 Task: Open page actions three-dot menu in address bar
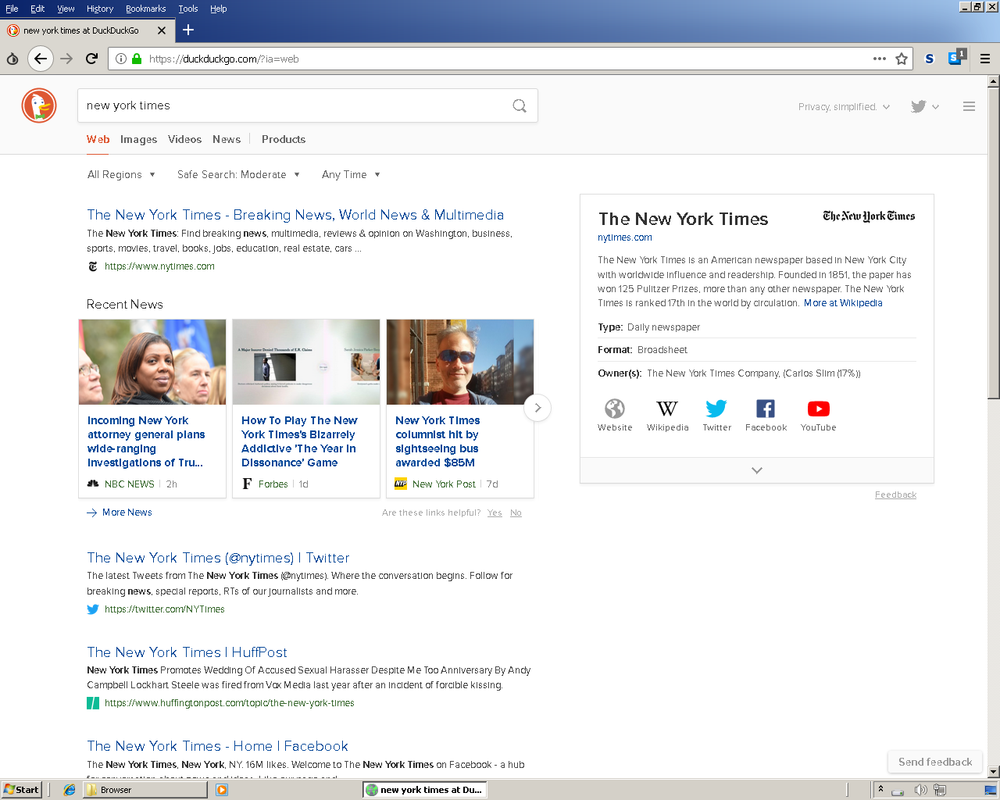point(879,59)
